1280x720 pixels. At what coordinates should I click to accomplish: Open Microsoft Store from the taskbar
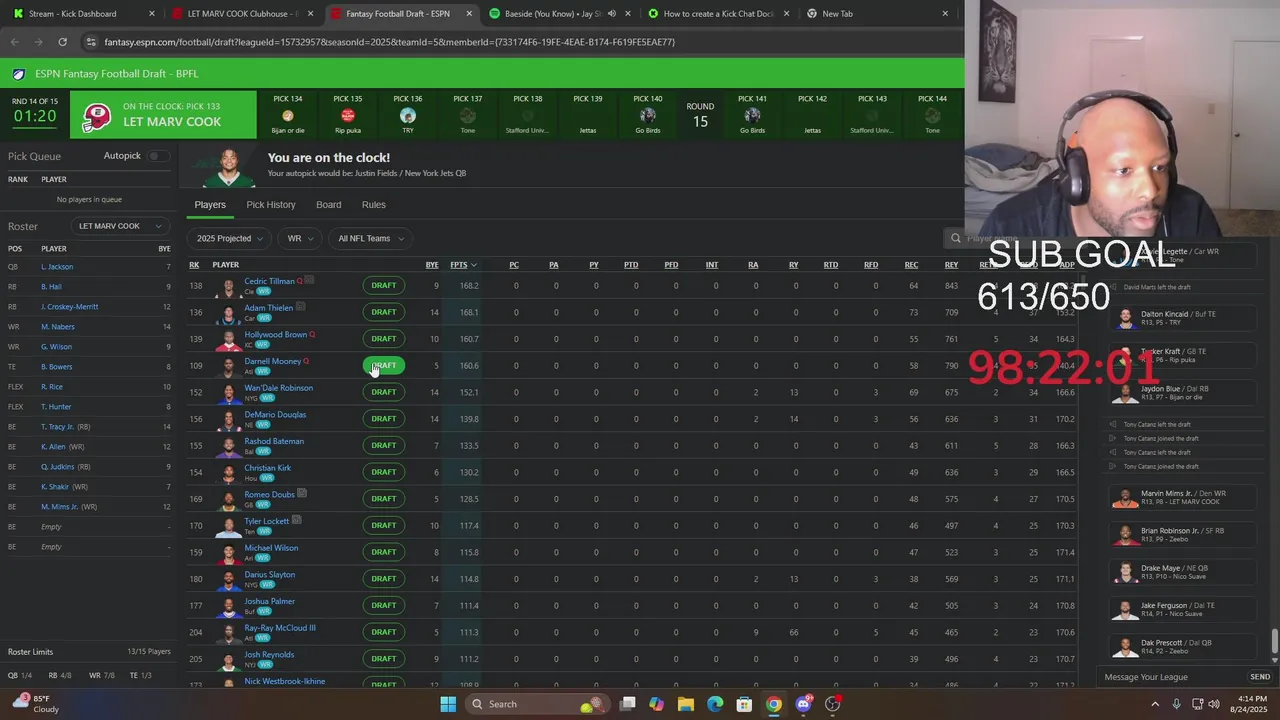tap(744, 704)
